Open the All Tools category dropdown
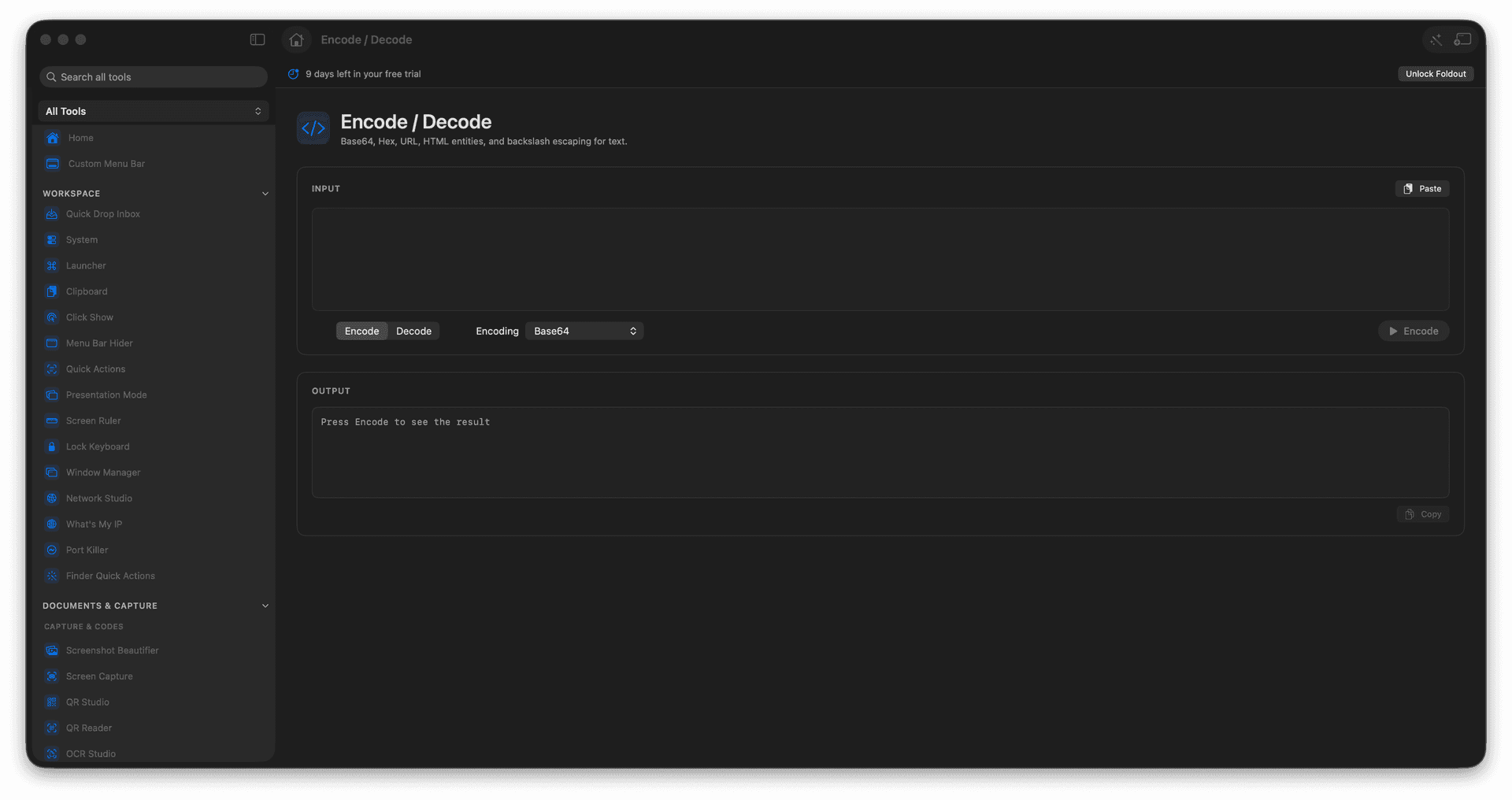Viewport: 1512px width, 800px height. point(154,112)
